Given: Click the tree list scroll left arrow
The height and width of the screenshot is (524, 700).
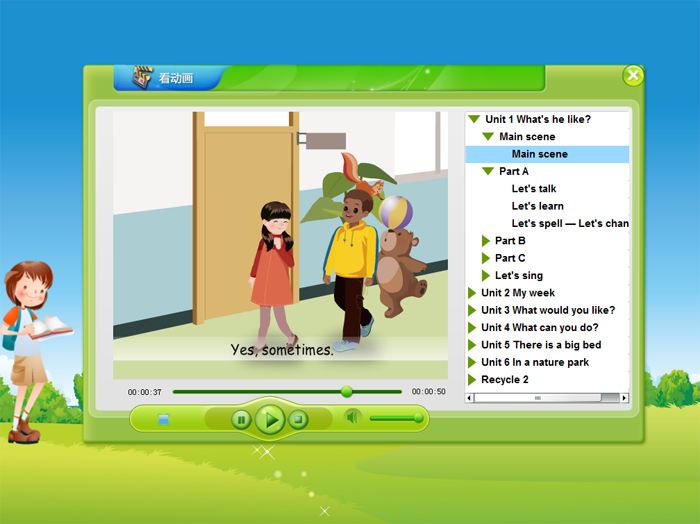Looking at the screenshot, I should coord(469,398).
